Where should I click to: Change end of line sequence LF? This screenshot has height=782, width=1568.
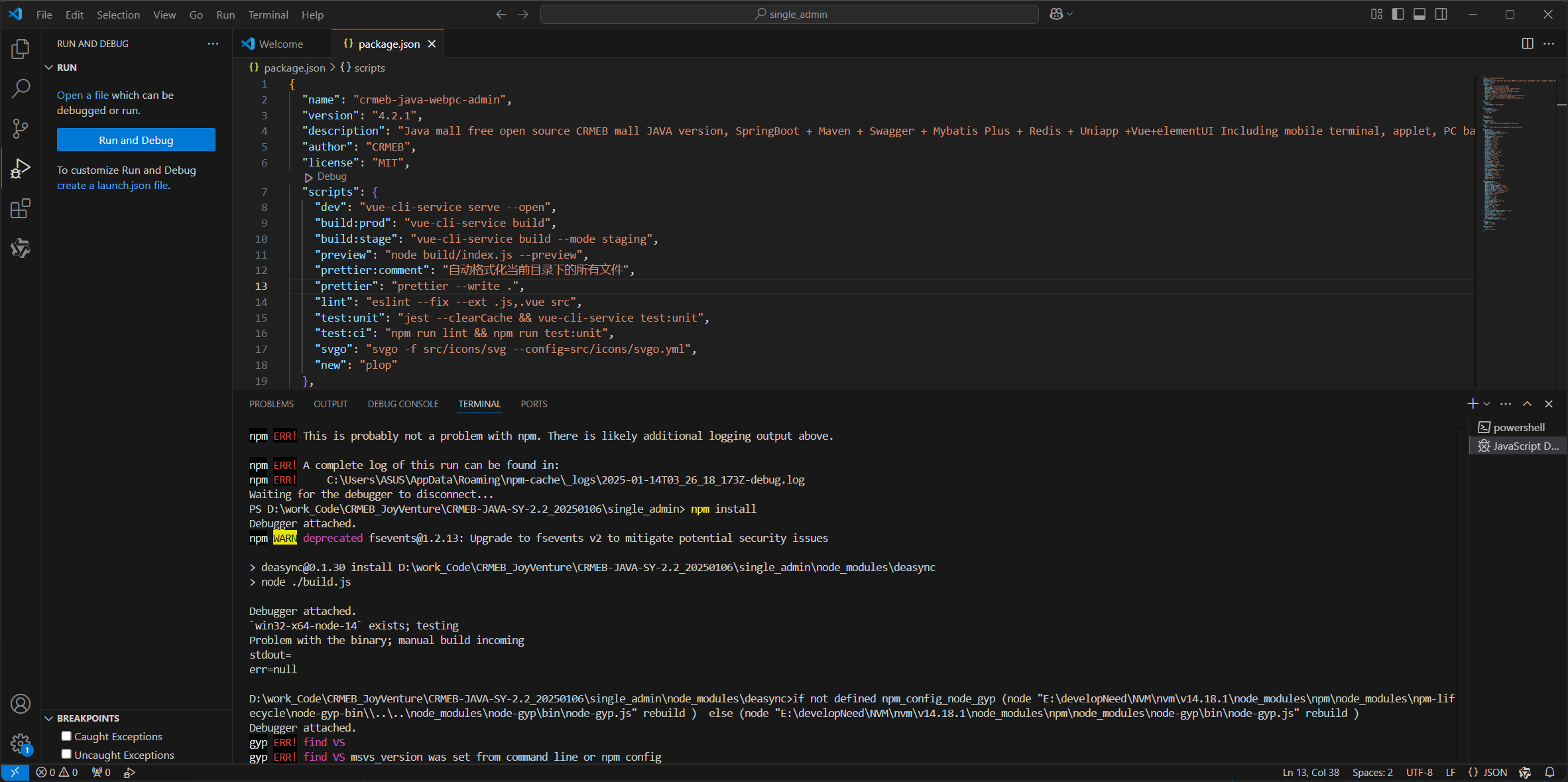click(1451, 773)
